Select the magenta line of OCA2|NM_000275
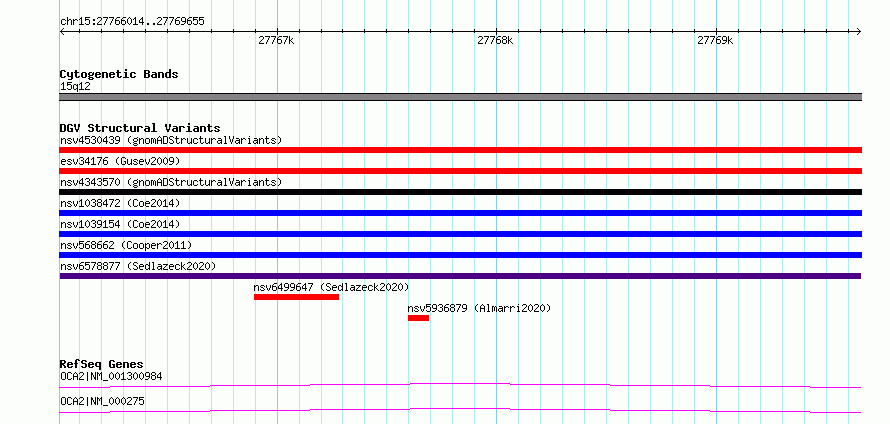This screenshot has width=890, height=424. [460, 410]
